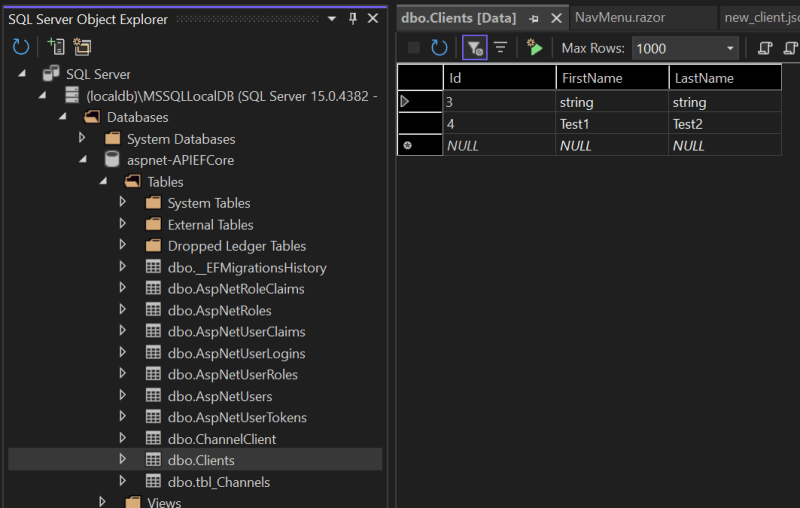This screenshot has height=508, width=800.
Task: Close the SQL Server Object Explorer panel
Action: [x=373, y=18]
